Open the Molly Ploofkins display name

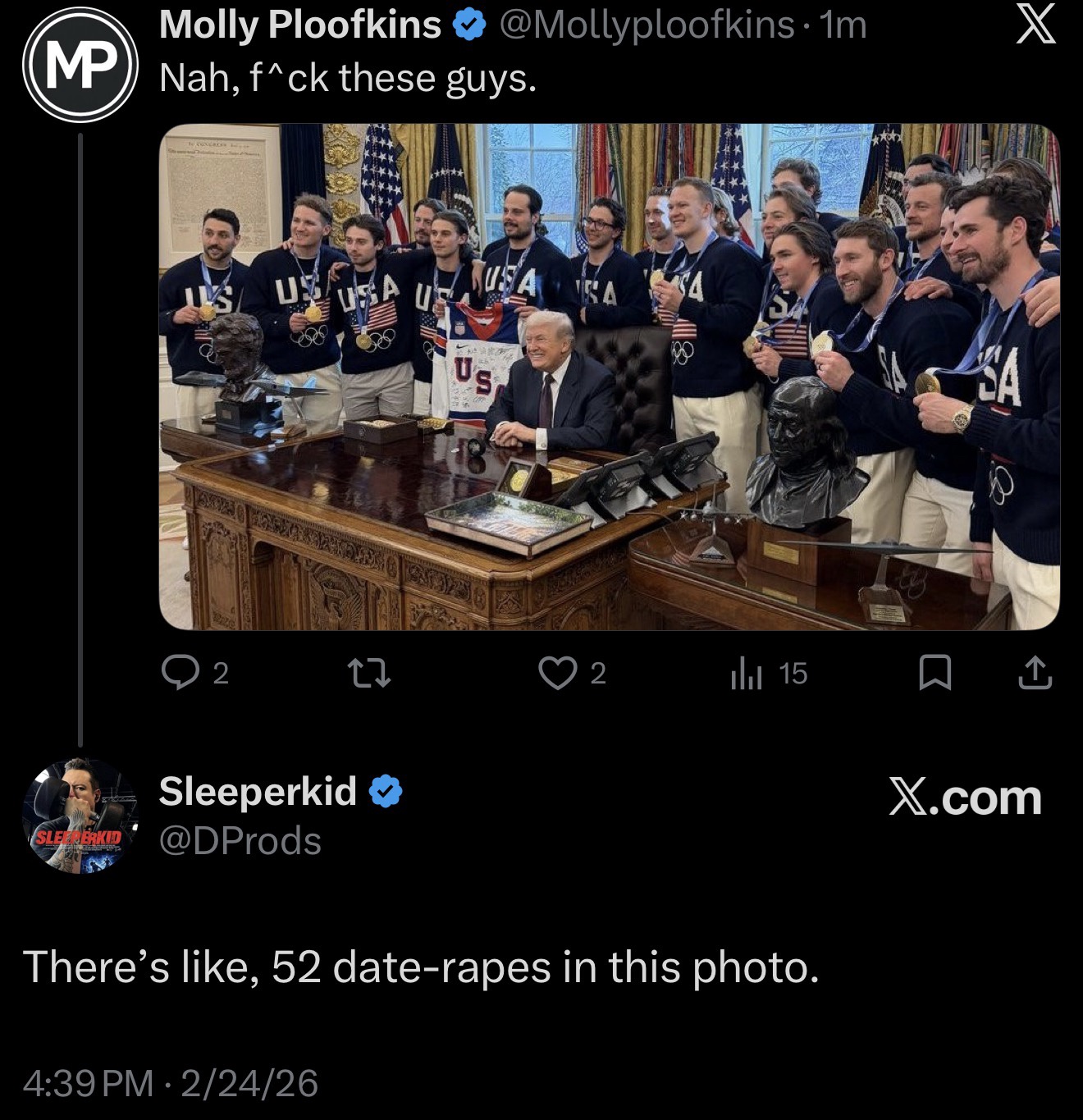pos(300,25)
